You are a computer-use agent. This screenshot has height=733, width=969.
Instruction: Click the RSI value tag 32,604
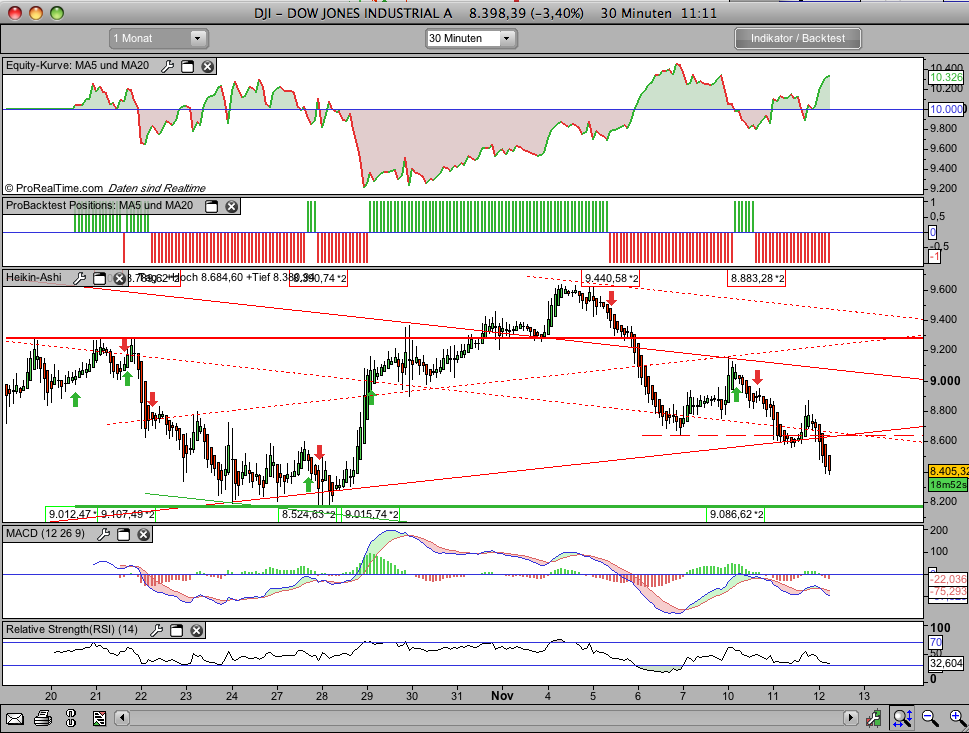click(946, 663)
